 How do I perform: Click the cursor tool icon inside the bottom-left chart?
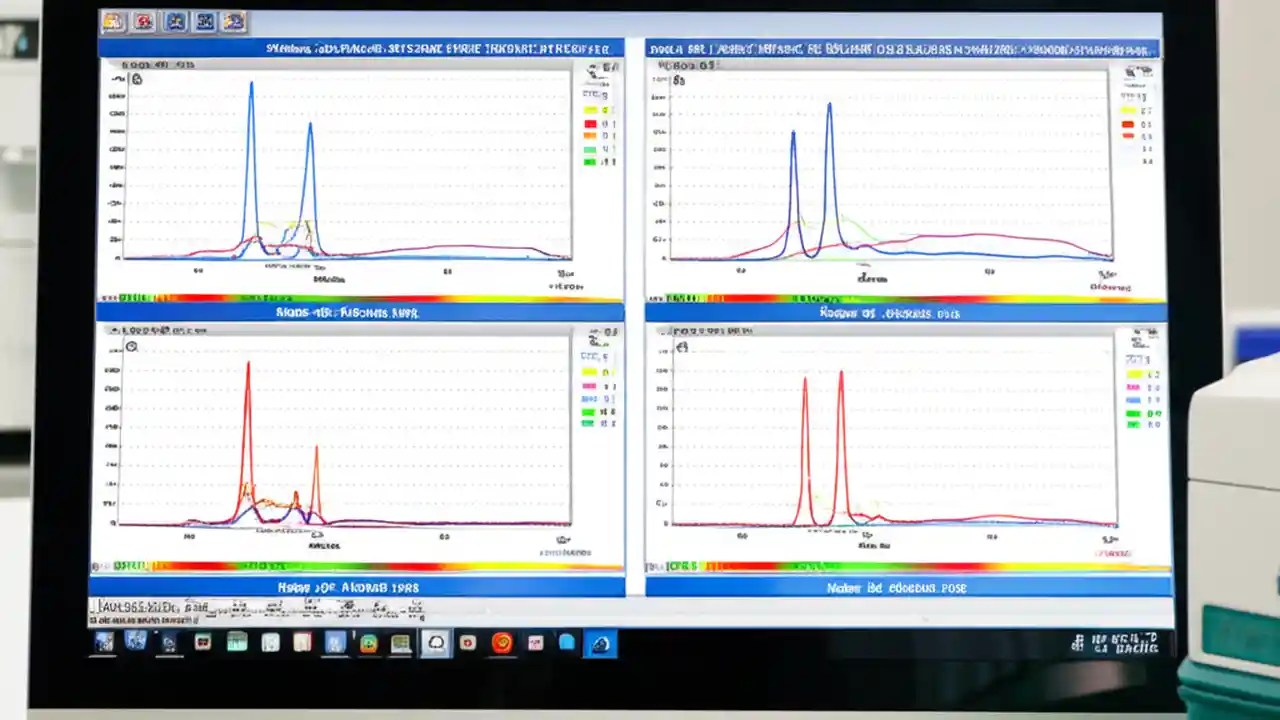[131, 345]
